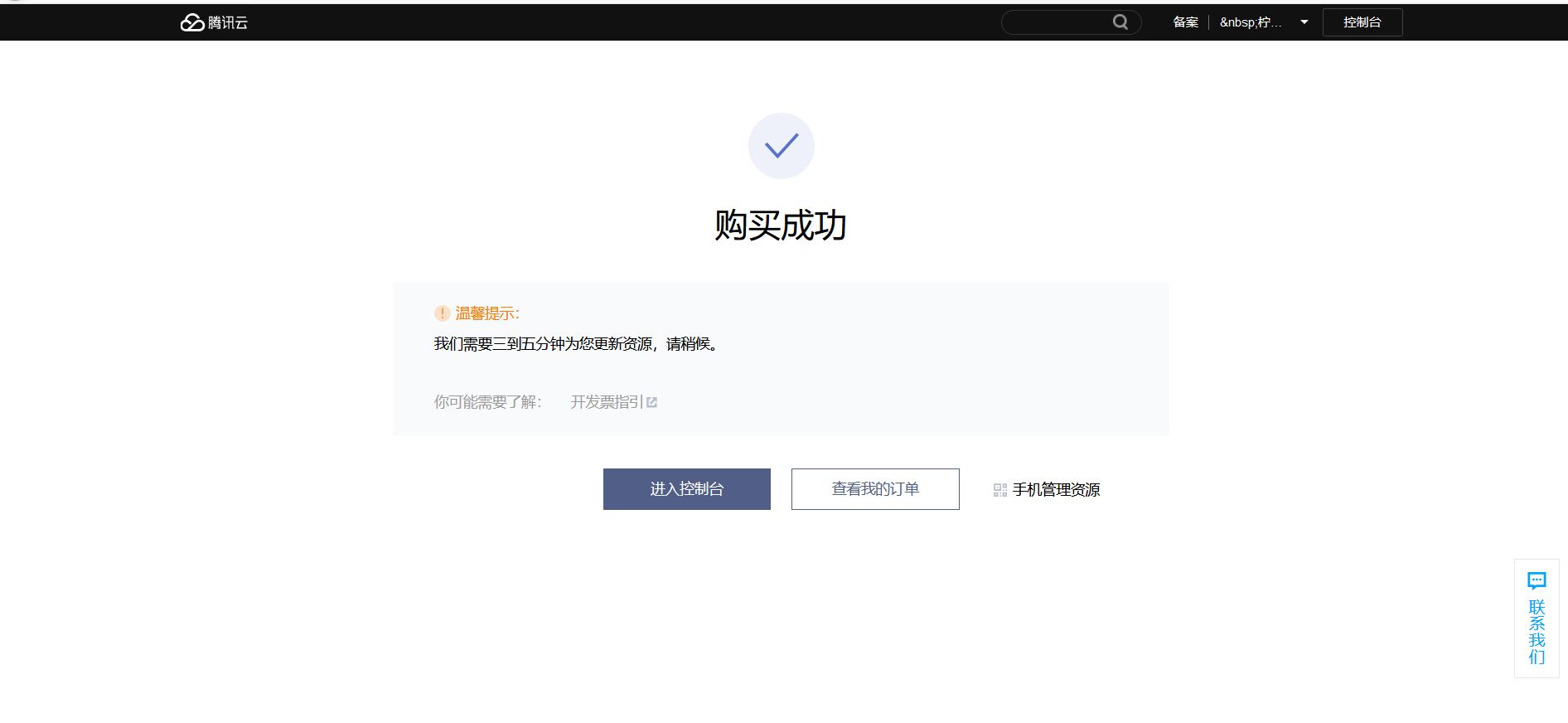
Task: Expand the account dropdown arrow
Action: pos(1304,22)
